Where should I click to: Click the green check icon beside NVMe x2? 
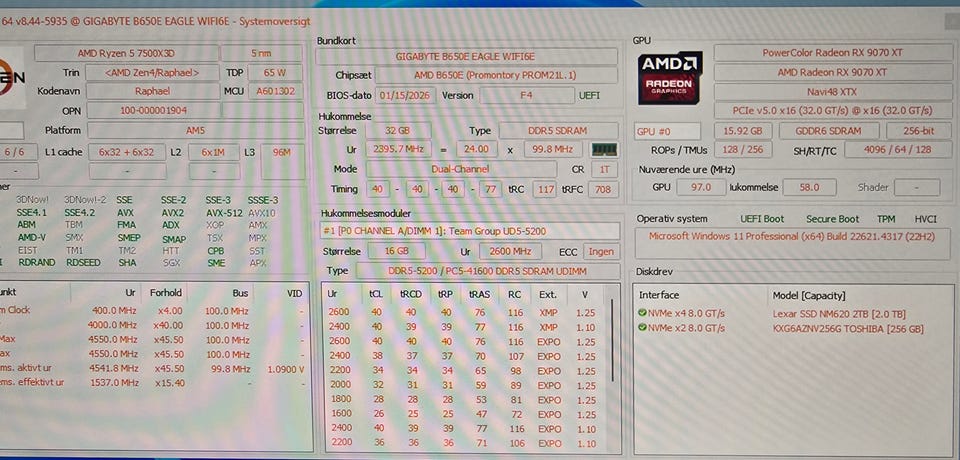pyautogui.click(x=642, y=328)
